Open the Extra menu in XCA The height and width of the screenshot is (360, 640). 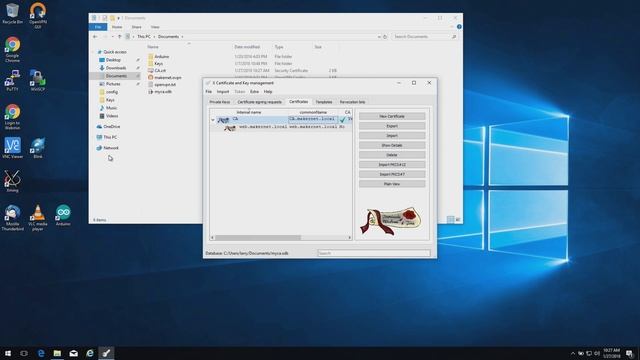[x=254, y=91]
